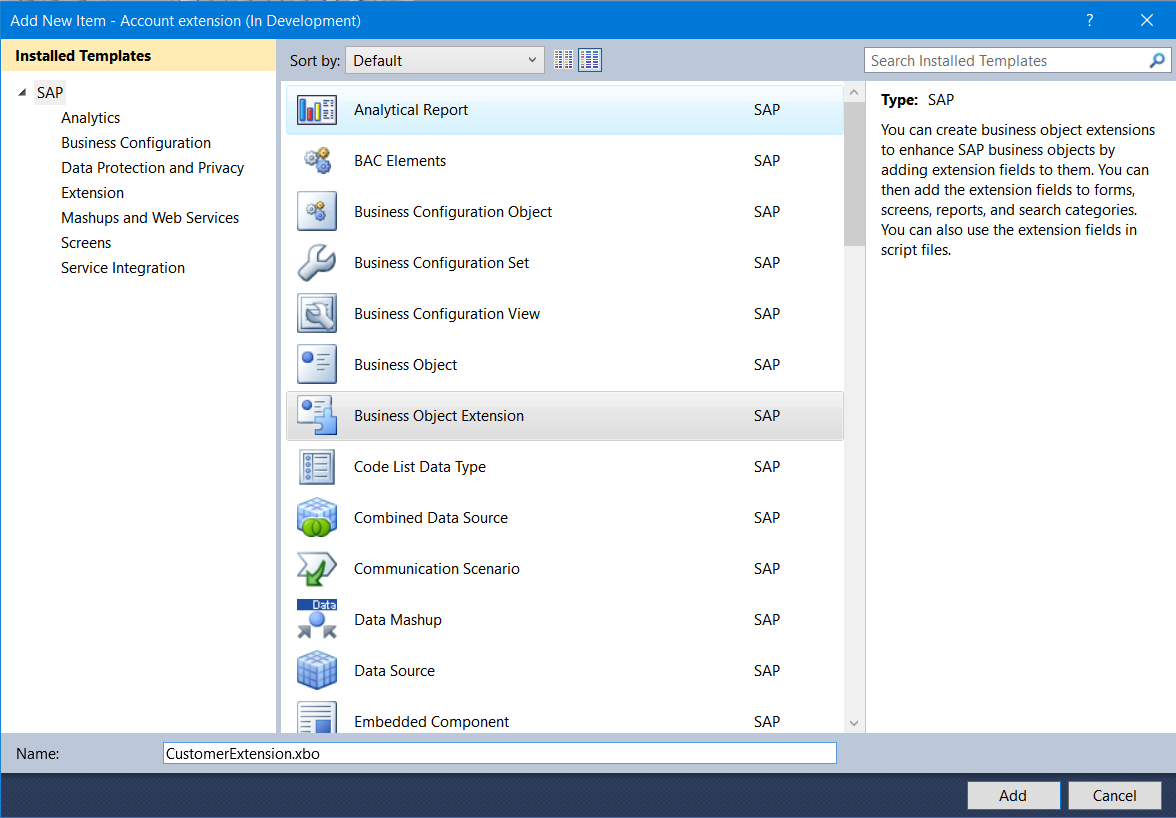Click the BAC Elements gears icon

click(x=317, y=161)
